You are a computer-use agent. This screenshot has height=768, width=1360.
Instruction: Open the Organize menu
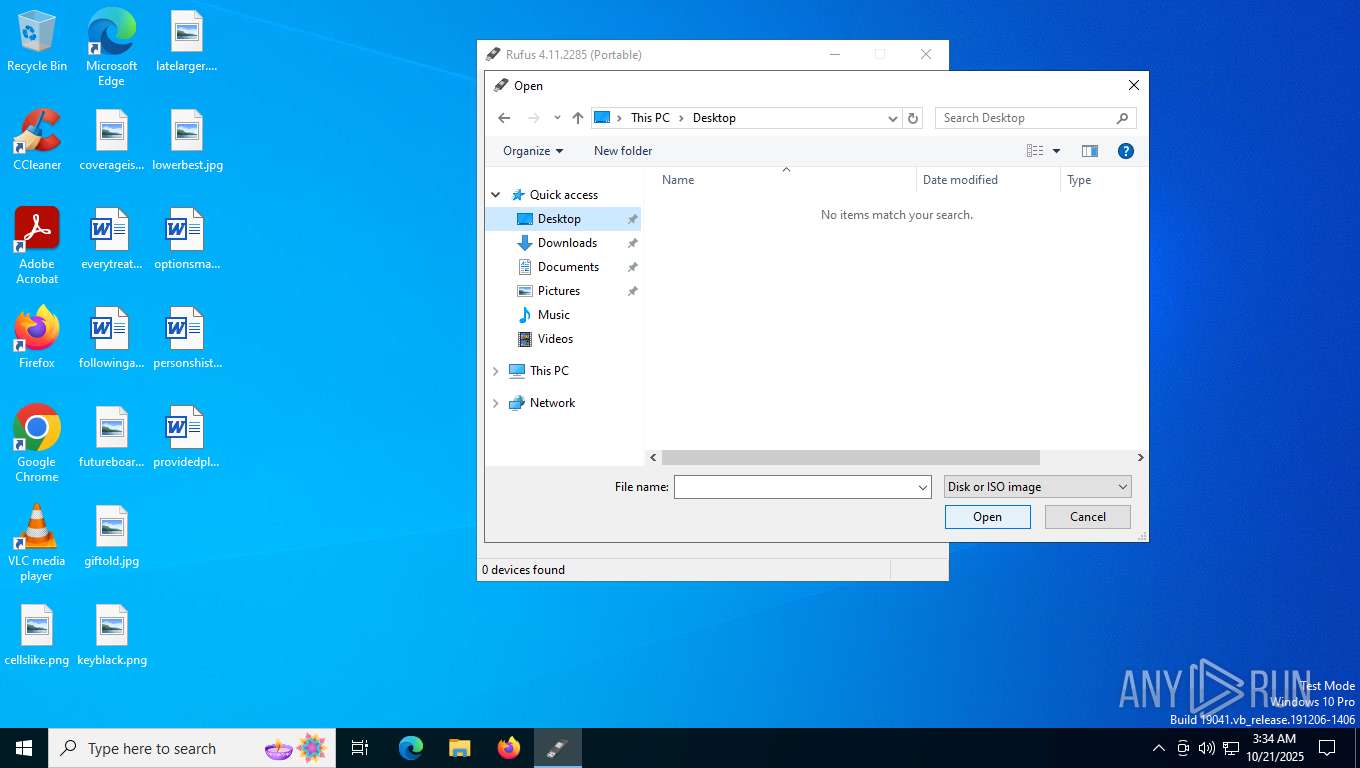533,151
